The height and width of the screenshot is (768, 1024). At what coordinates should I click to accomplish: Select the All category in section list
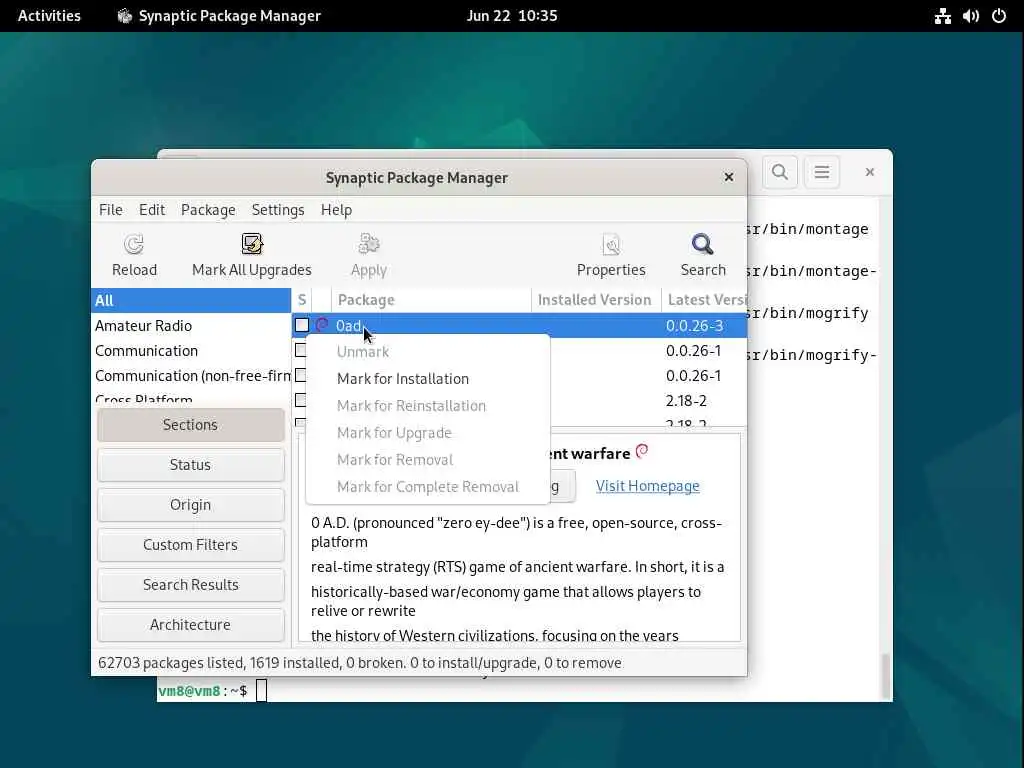pos(191,300)
